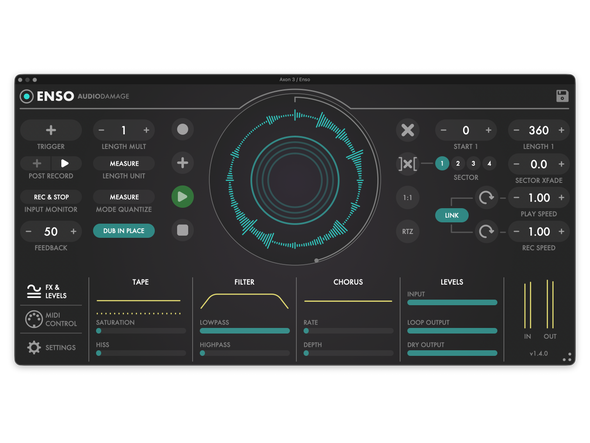
Task: Open the Settings tab
Action: (51, 347)
